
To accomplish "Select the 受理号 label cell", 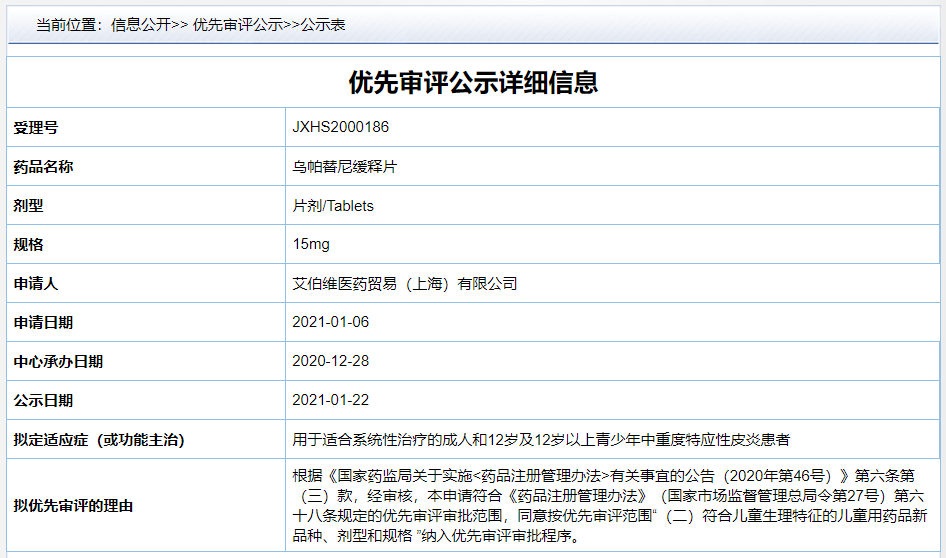I will click(145, 127).
